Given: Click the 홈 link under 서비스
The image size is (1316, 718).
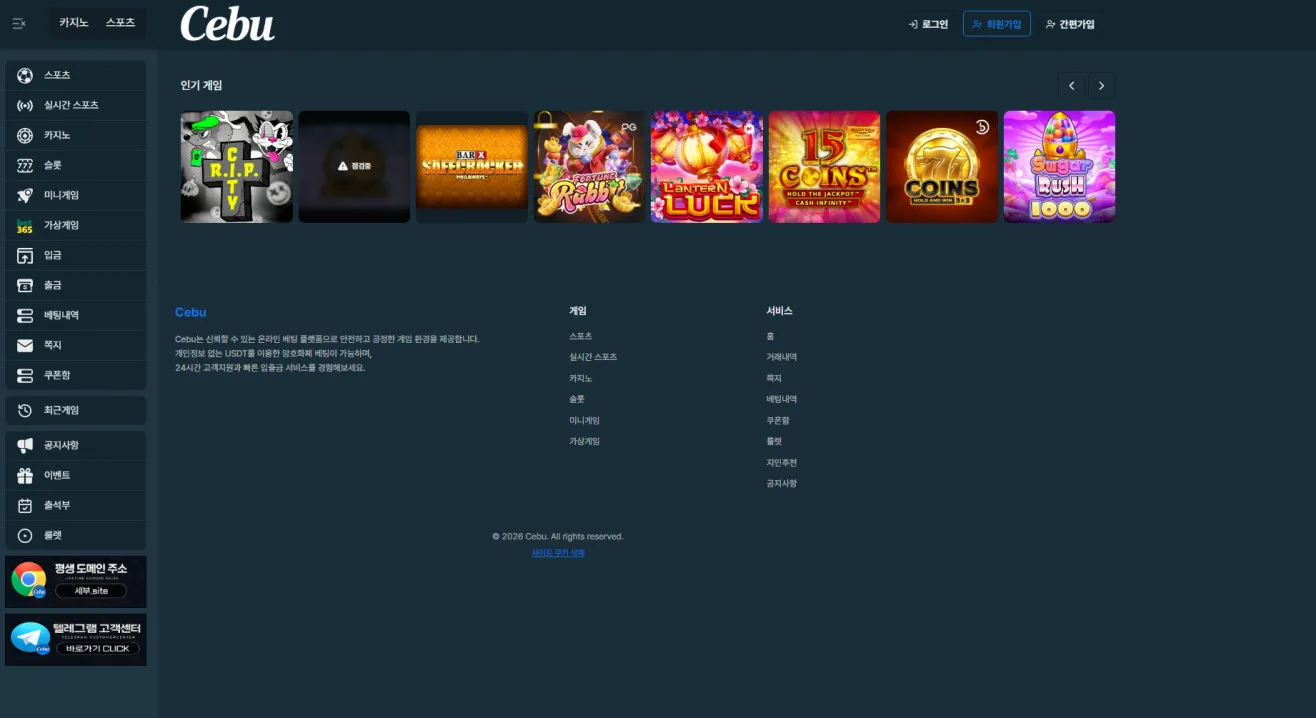Looking at the screenshot, I should pos(770,336).
